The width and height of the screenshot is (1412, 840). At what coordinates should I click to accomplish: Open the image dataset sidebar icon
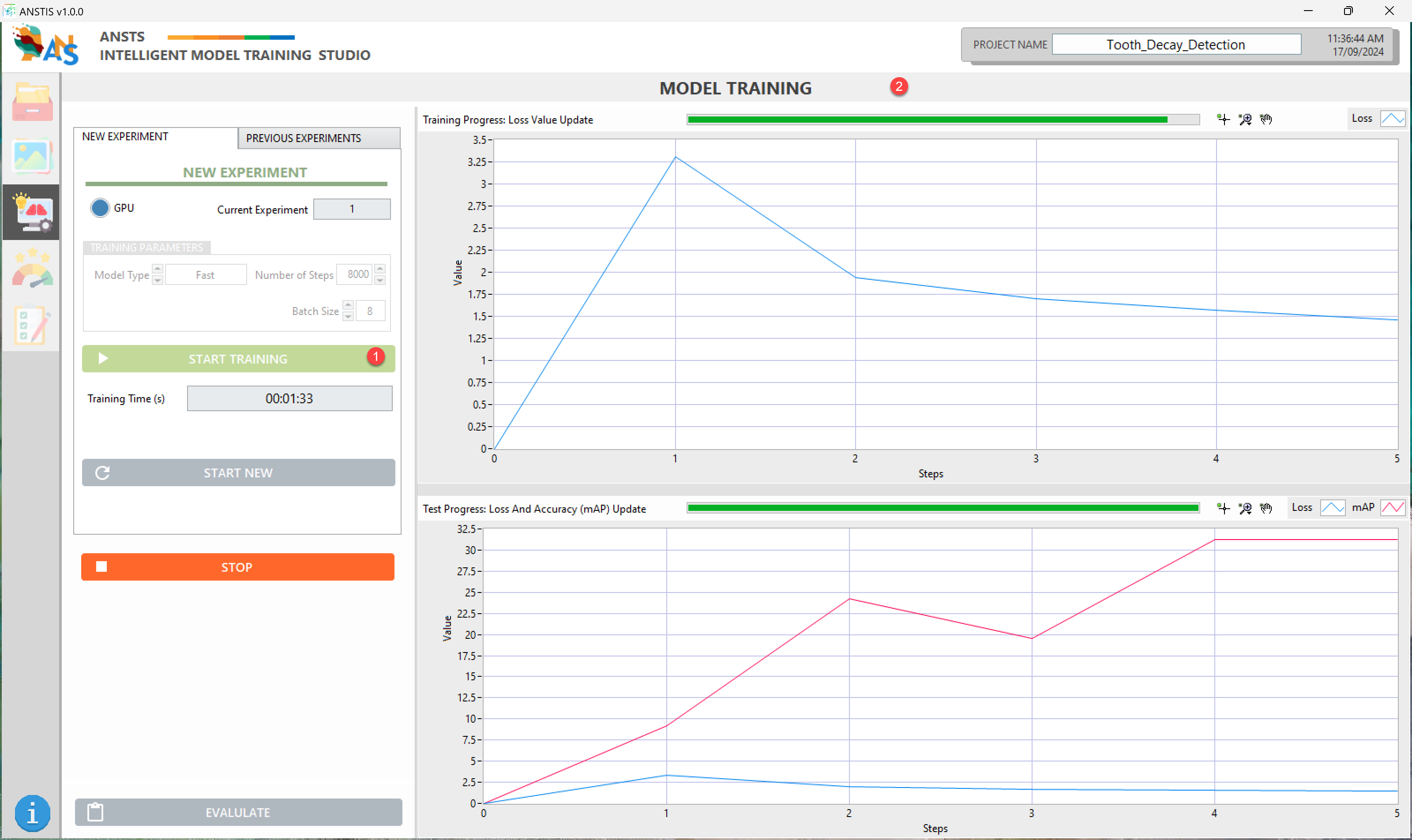(32, 157)
